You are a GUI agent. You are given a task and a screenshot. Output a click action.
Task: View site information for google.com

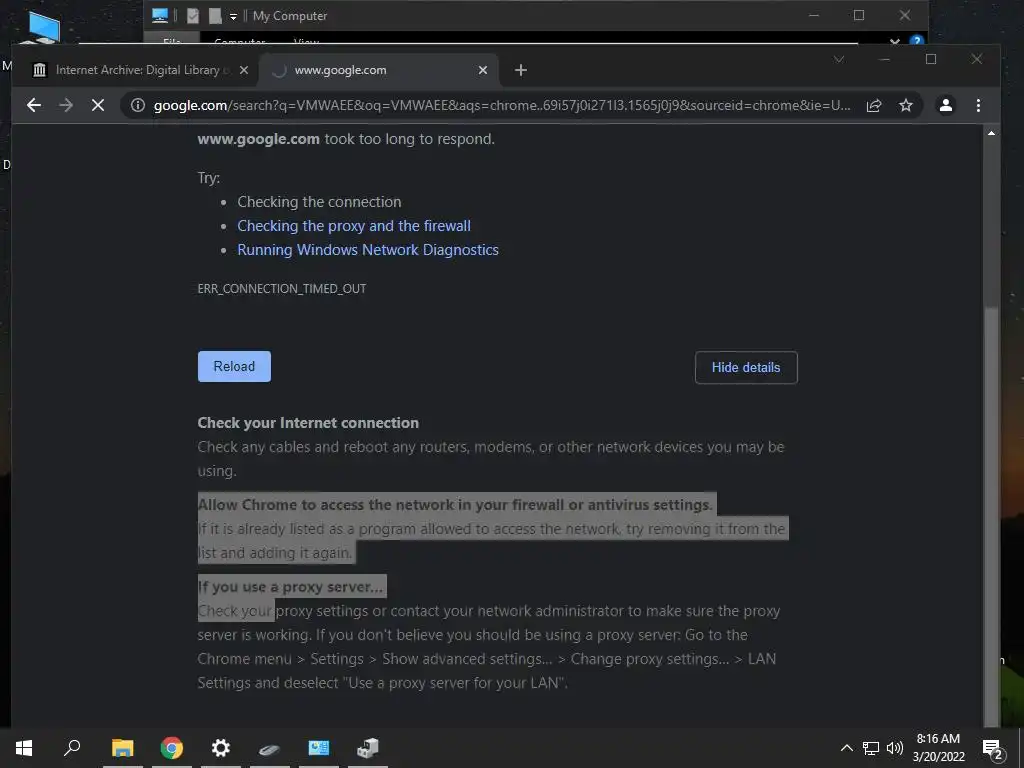[x=137, y=105]
